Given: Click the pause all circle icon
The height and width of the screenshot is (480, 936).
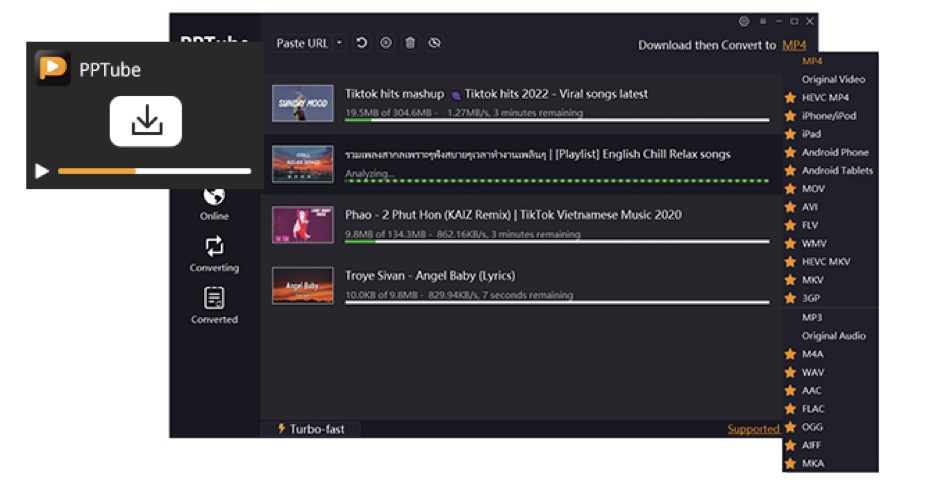Looking at the screenshot, I should (386, 43).
